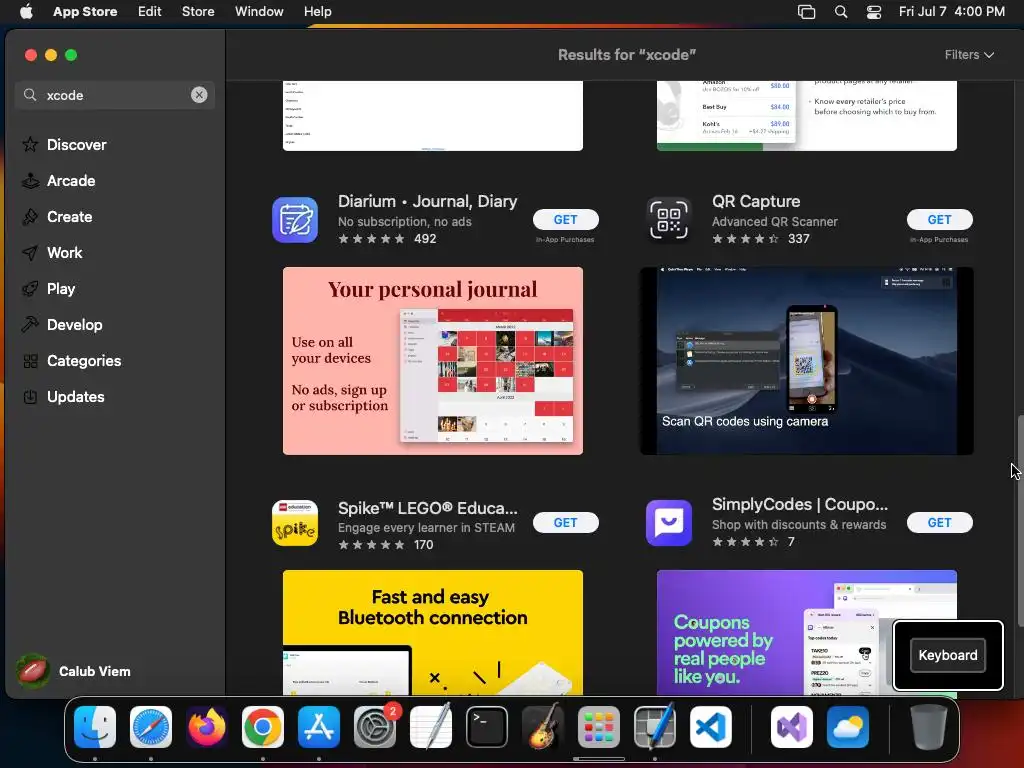Launch Visual Studio purple icon in Dock
1024x768 pixels.
coord(792,727)
